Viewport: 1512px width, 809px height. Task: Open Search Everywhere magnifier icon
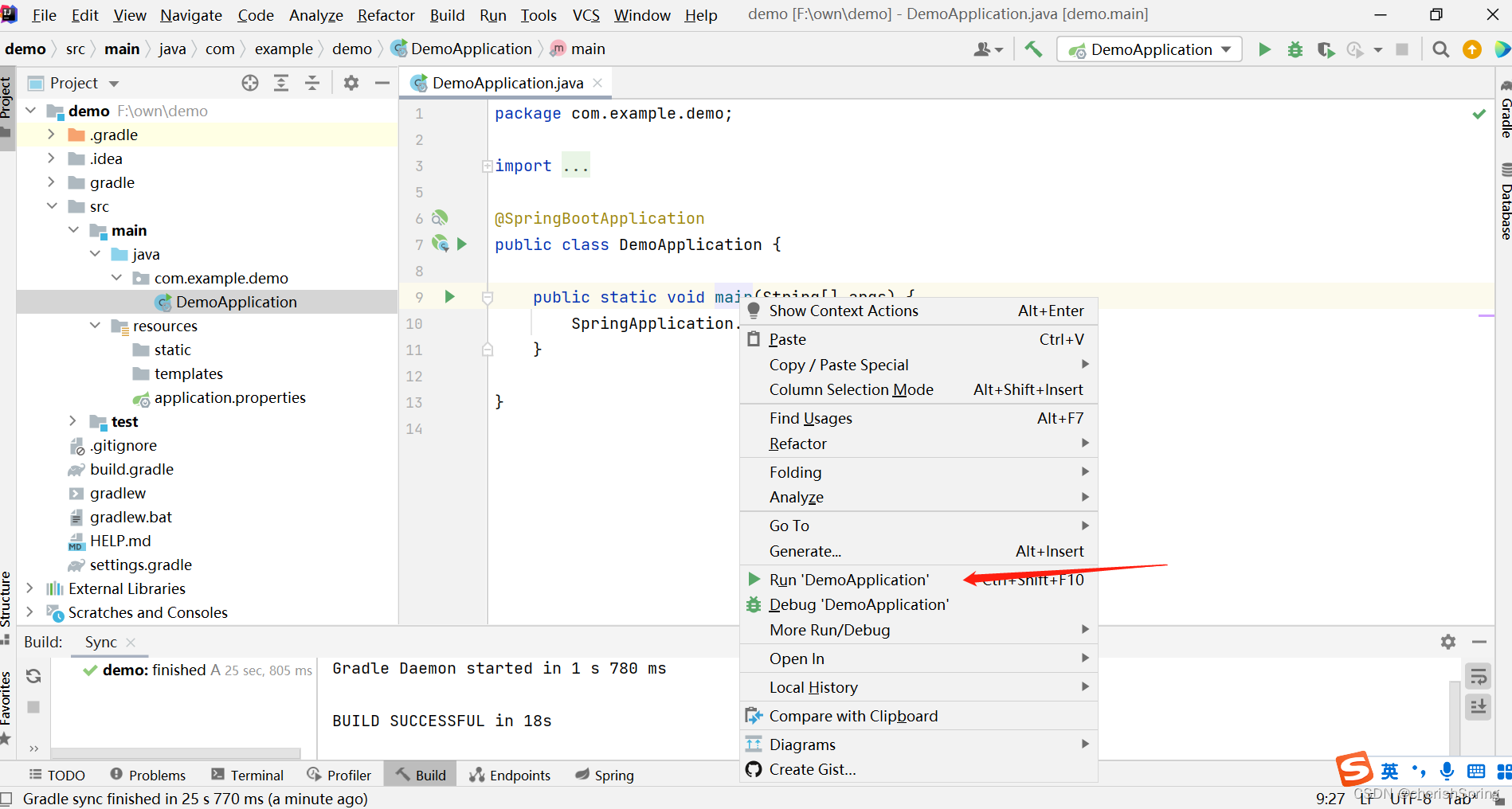1440,49
